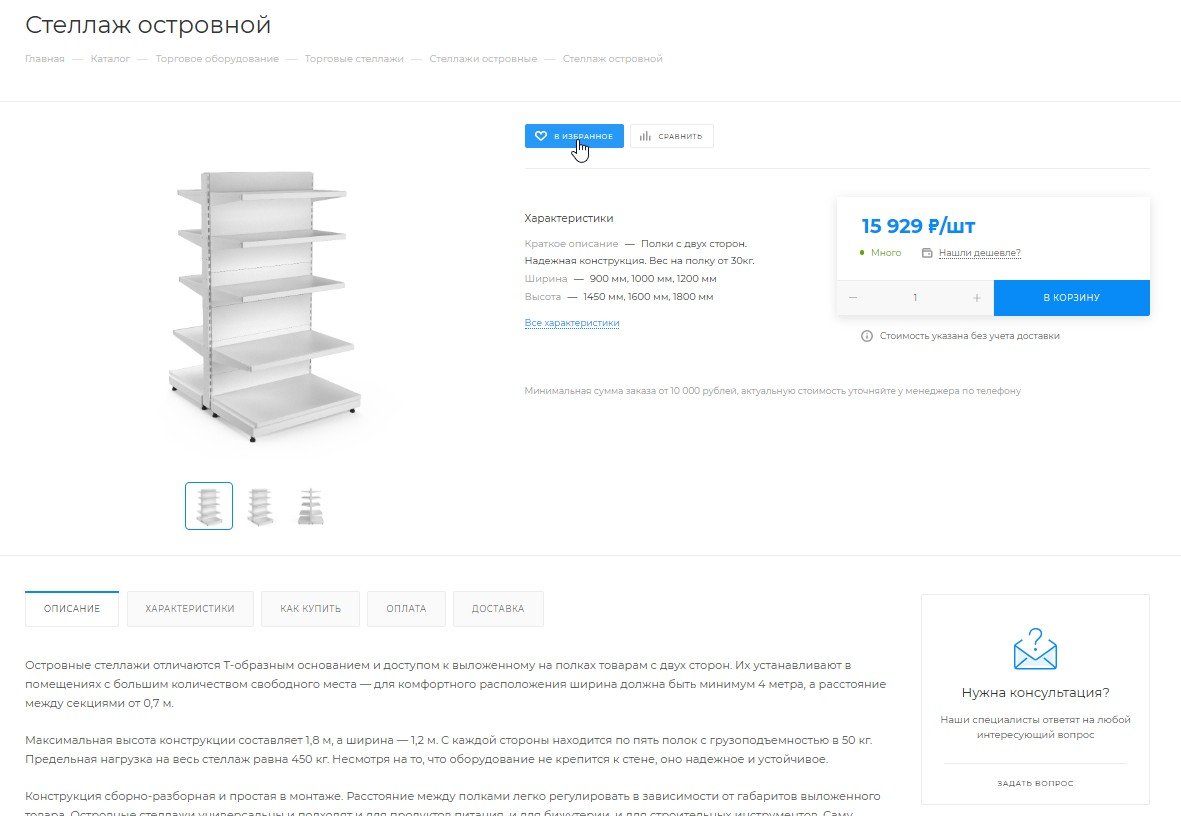The image size is (1181, 816).
Task: Click the compare bar-chart button
Action: pyautogui.click(x=672, y=136)
